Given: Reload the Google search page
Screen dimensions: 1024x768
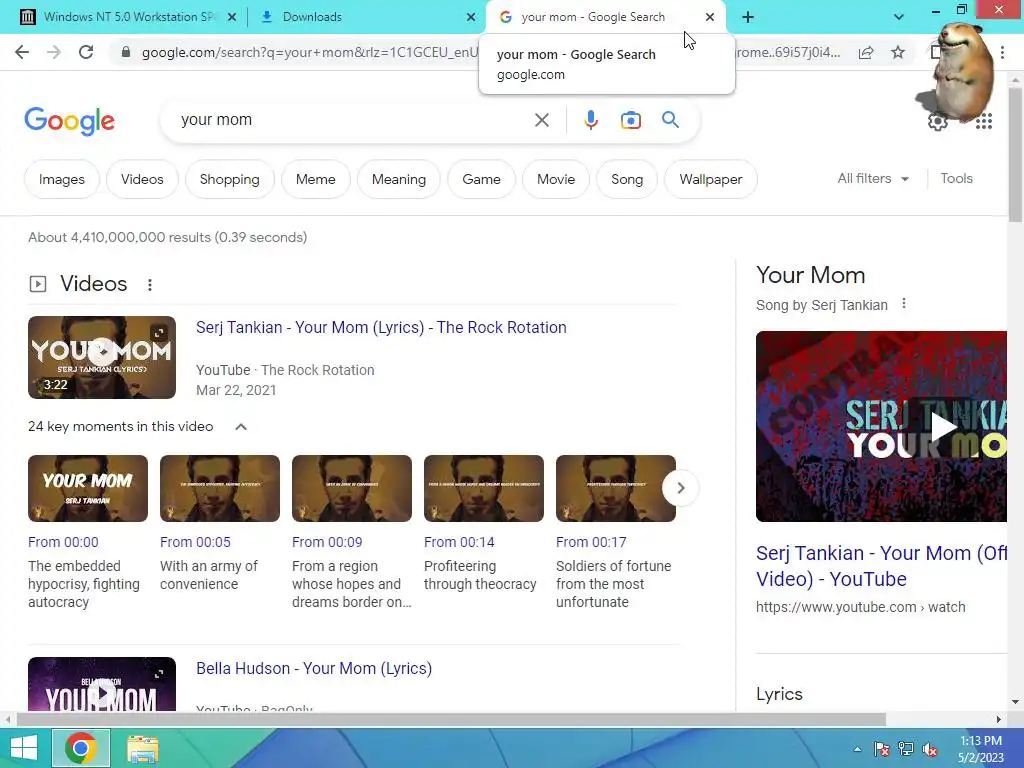Looking at the screenshot, I should 86,52.
